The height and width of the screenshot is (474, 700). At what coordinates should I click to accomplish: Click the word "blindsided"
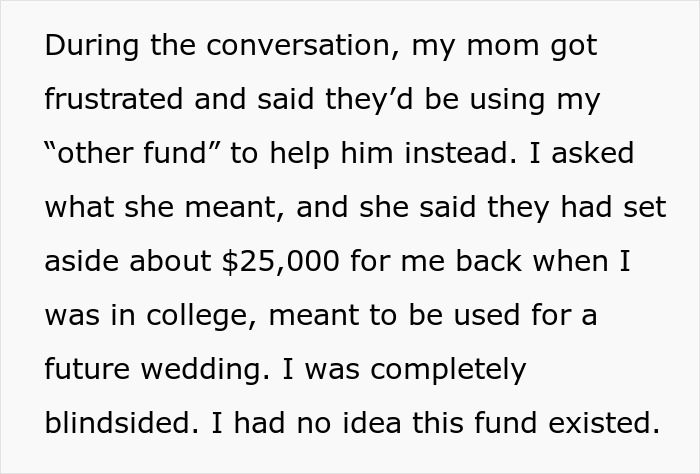(117, 424)
